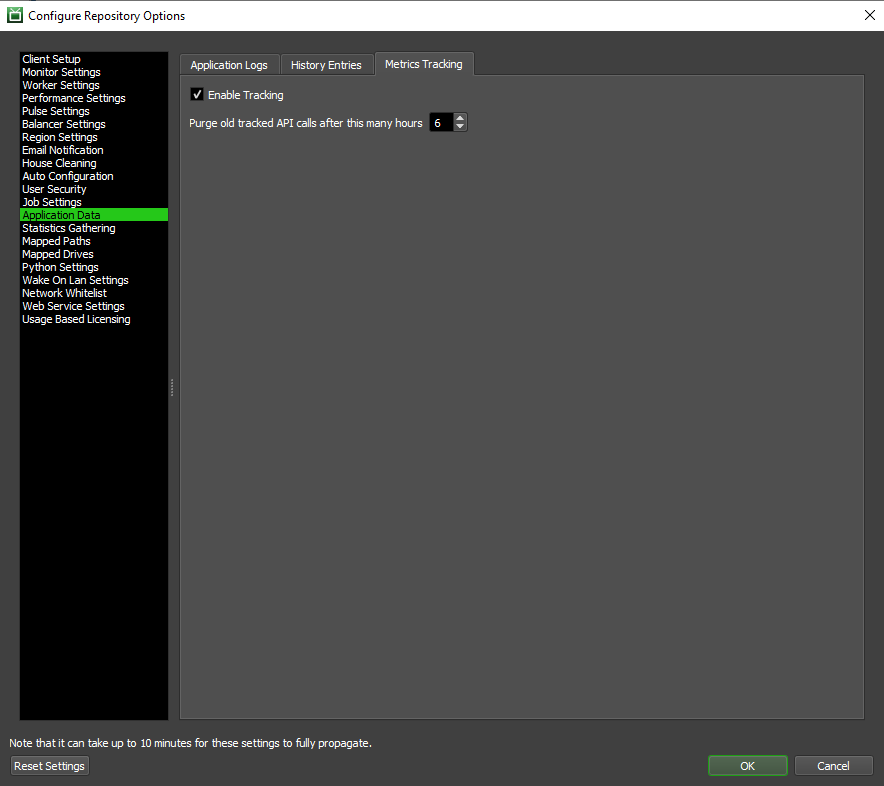884x786 pixels.
Task: Click the 10 minutes propagation note text
Action: pyautogui.click(x=191, y=743)
